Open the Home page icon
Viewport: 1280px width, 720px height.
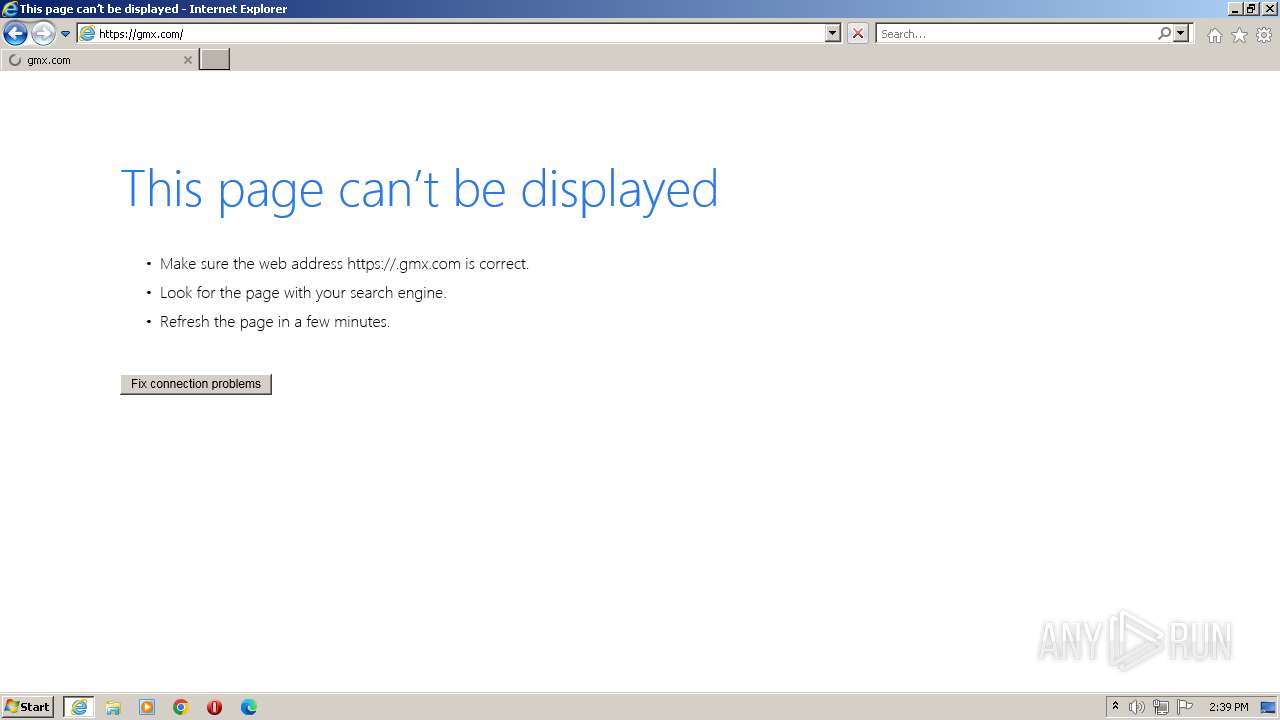1214,35
